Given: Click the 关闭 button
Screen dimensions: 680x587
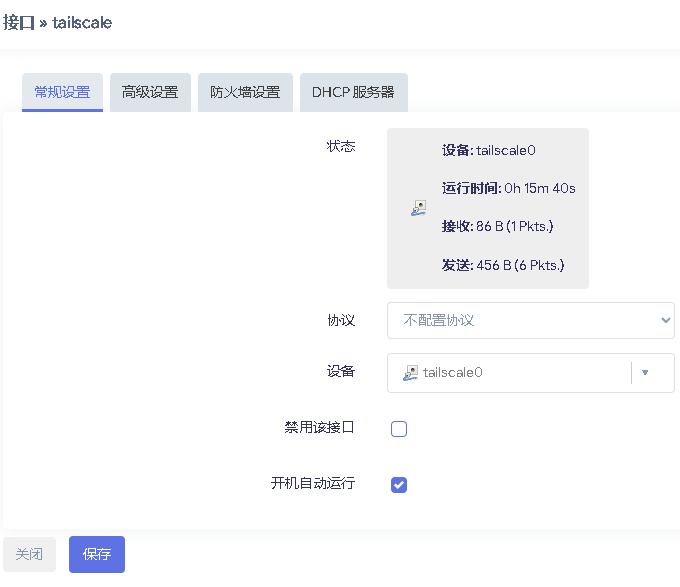Looking at the screenshot, I should point(29,554).
